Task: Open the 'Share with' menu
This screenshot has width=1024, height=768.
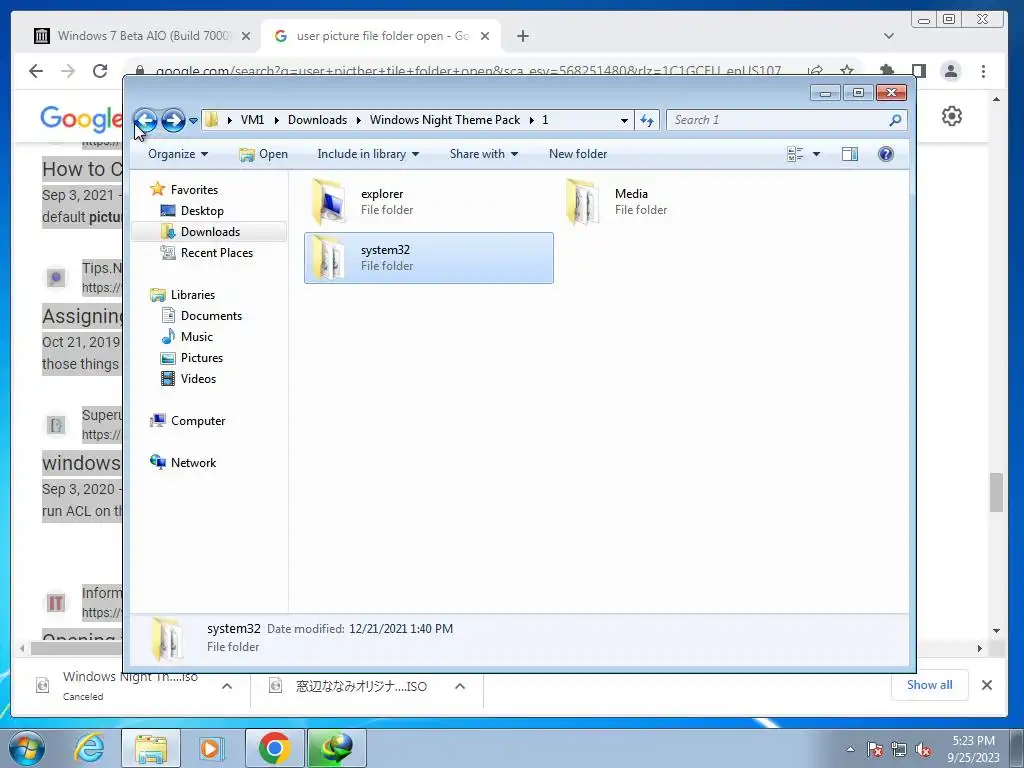Action: (x=483, y=154)
